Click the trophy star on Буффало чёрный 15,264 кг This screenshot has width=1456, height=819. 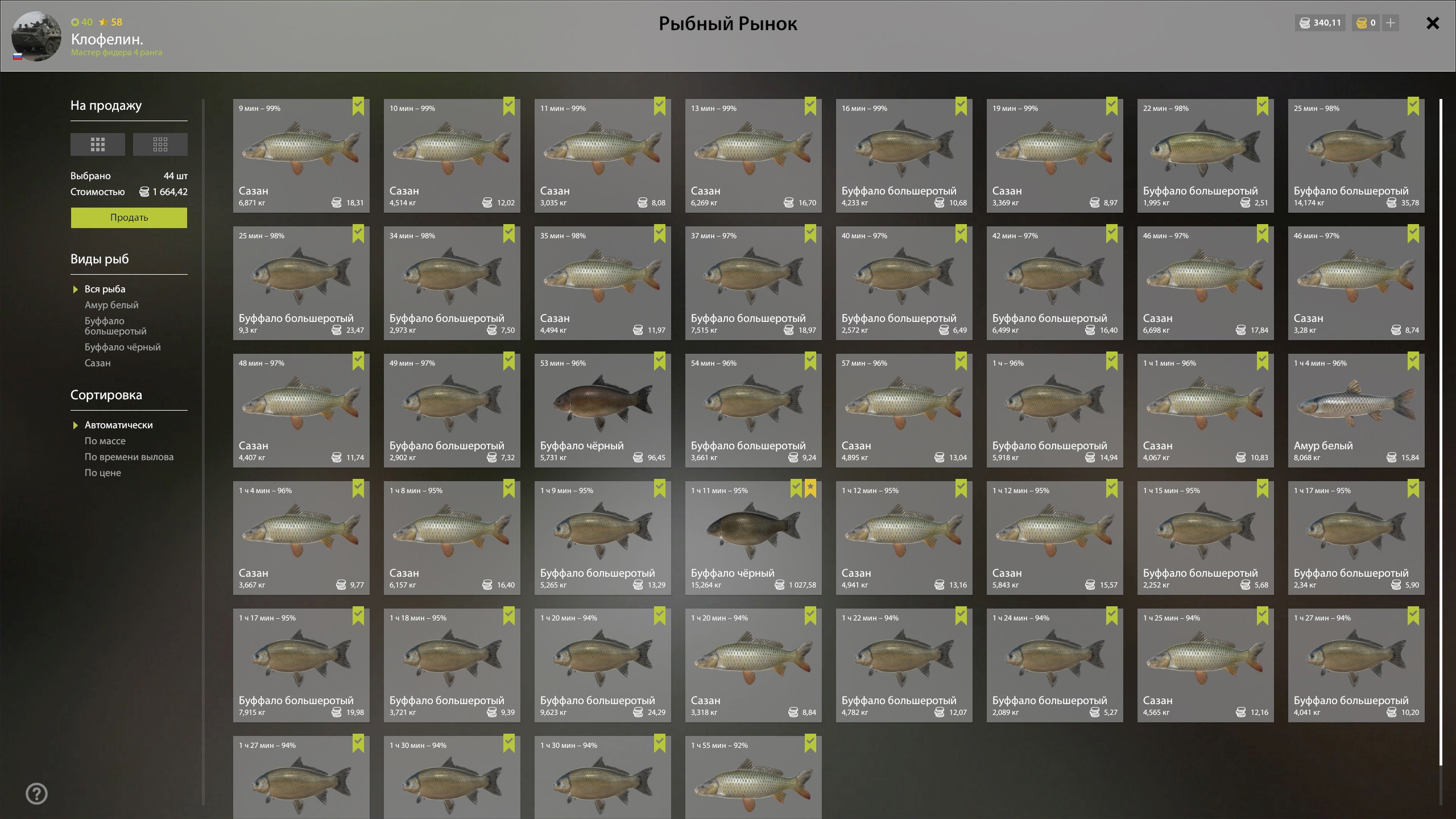[x=810, y=488]
